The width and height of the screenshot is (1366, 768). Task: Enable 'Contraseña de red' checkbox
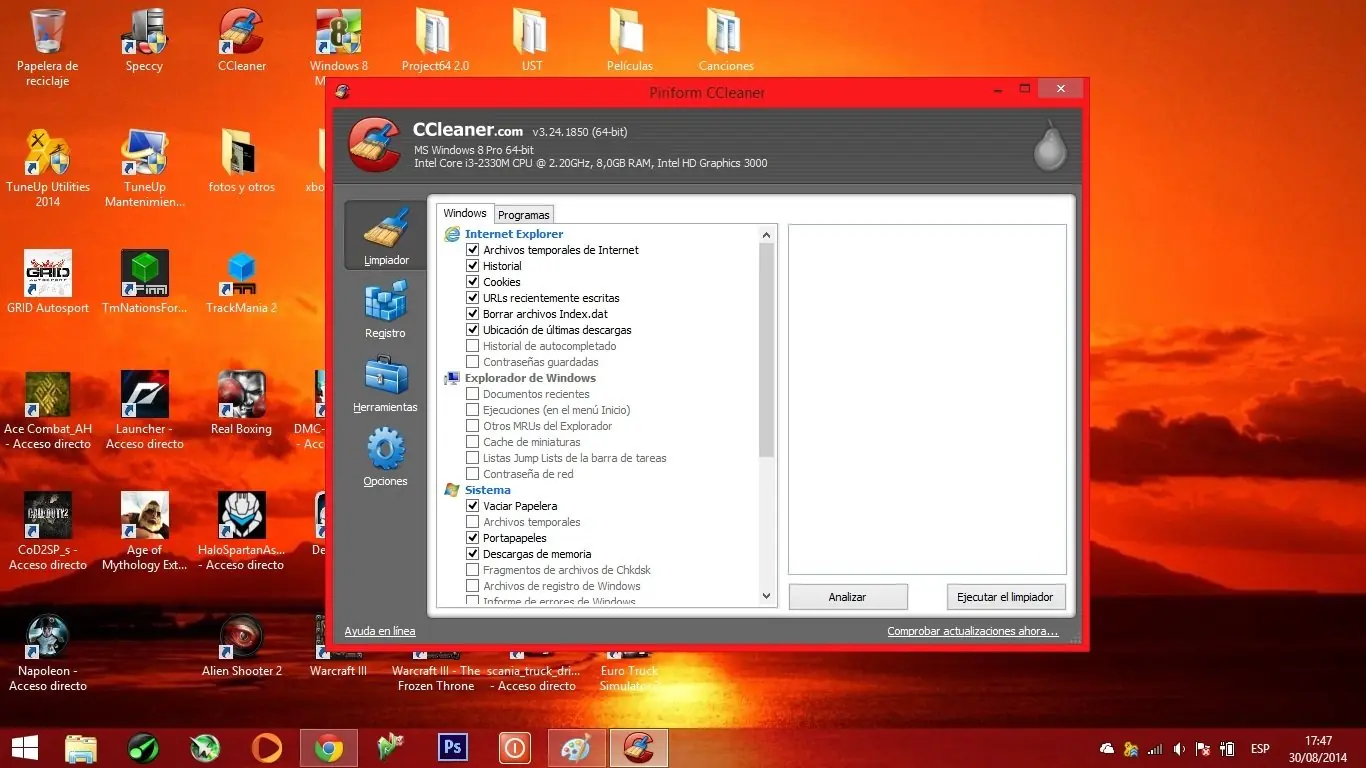tap(473, 474)
